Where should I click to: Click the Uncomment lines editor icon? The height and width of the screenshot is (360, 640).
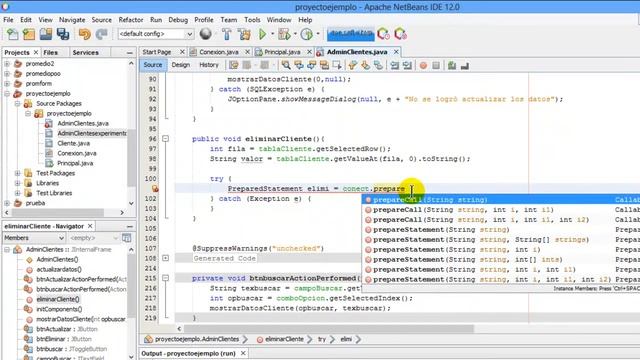tap(464, 65)
